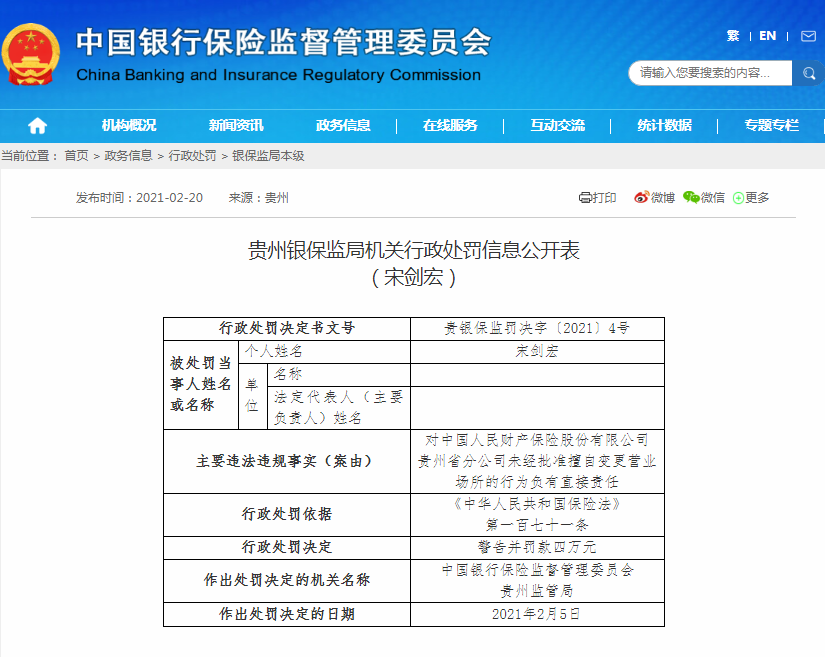Click 《中华人民共和国保险法》 cell
Image resolution: width=825 pixels, height=657 pixels.
coord(537,514)
